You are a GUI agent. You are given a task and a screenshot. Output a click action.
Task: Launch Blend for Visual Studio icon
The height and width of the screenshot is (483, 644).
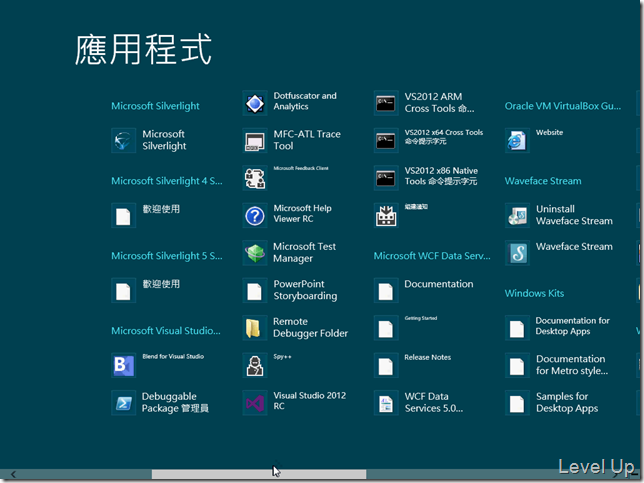click(123, 366)
